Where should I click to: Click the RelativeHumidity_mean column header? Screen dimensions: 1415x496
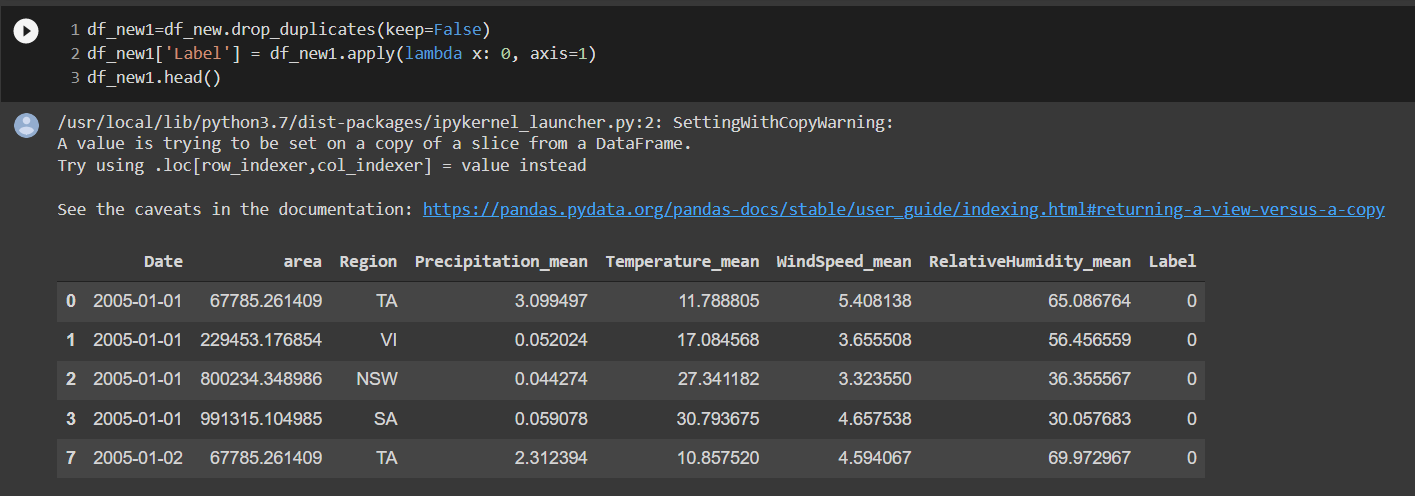coord(1030,262)
